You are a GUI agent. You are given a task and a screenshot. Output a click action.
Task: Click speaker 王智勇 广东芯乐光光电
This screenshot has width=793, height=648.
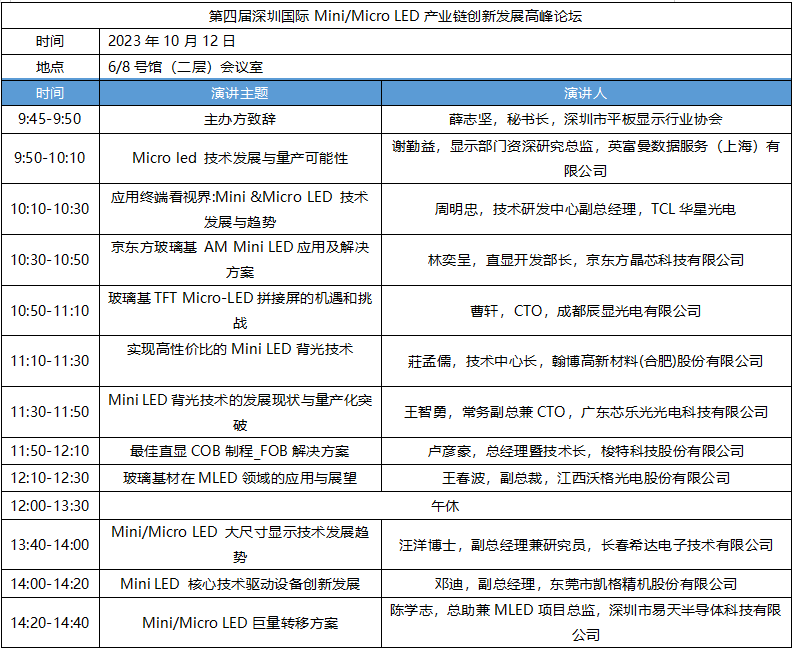[586, 412]
